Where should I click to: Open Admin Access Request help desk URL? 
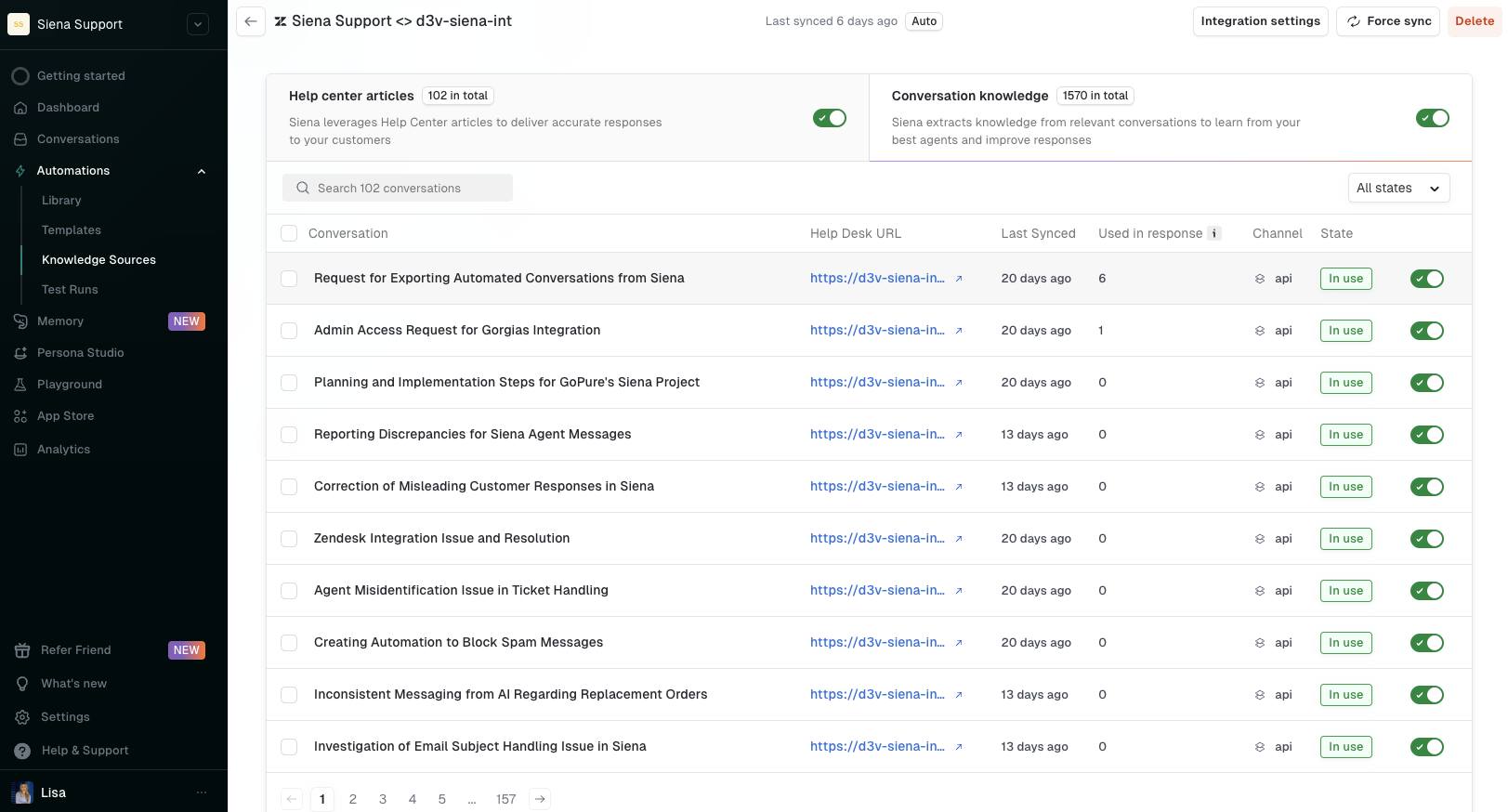(x=877, y=330)
